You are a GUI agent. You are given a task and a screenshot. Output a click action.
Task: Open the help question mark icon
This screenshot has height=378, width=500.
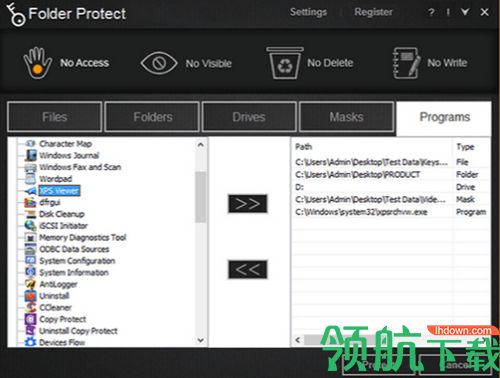coord(431,13)
